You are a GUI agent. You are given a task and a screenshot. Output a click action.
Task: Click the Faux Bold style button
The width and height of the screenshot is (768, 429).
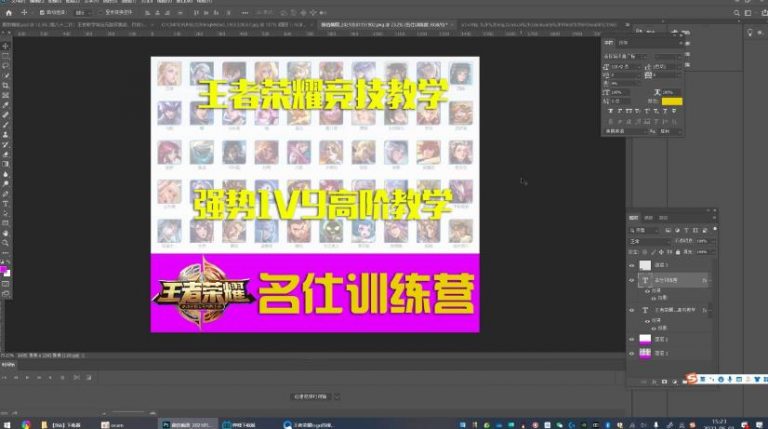click(x=611, y=112)
